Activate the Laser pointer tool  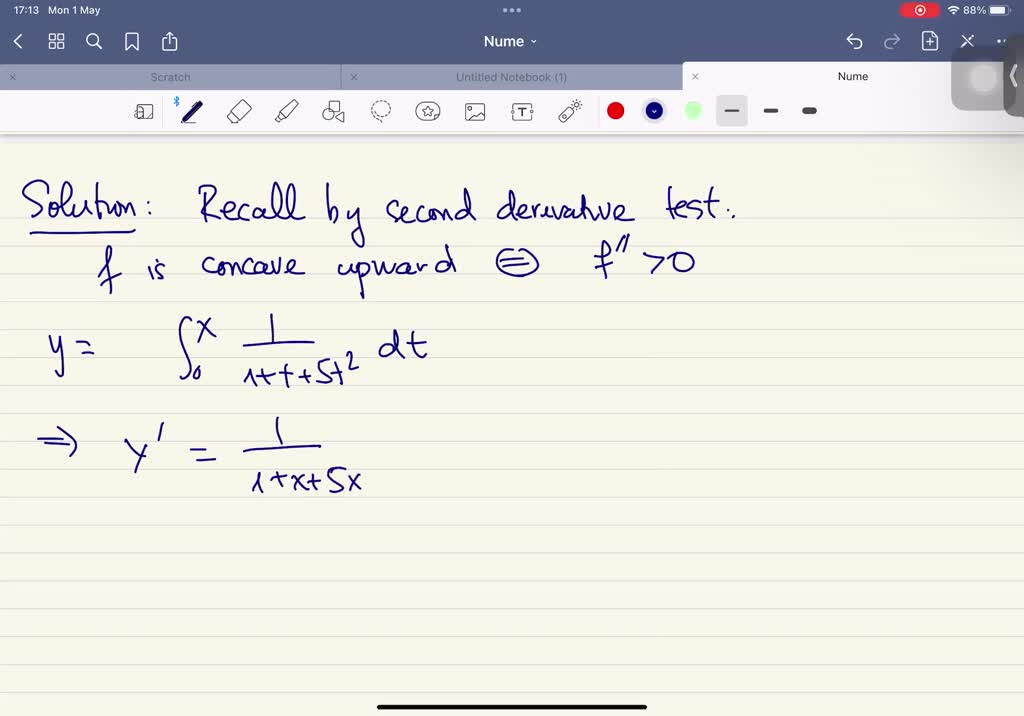pos(569,110)
